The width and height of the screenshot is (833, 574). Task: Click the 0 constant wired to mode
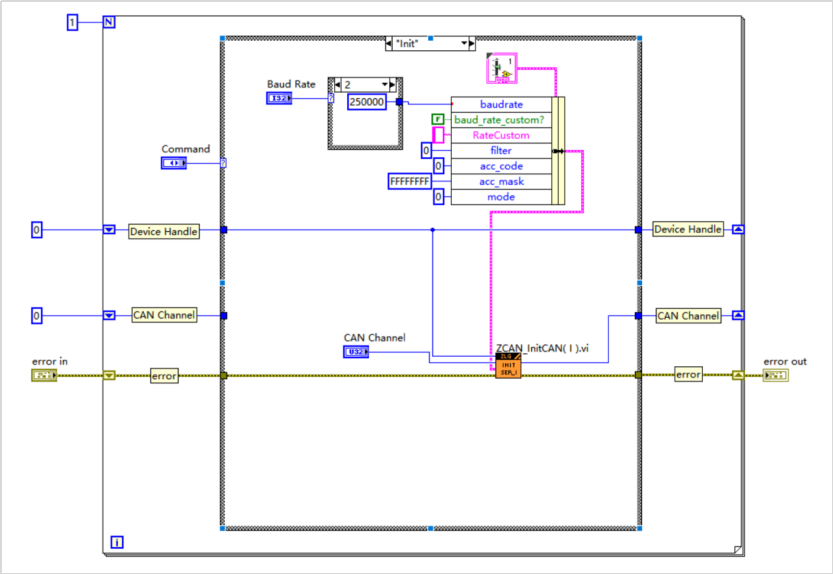(438, 197)
